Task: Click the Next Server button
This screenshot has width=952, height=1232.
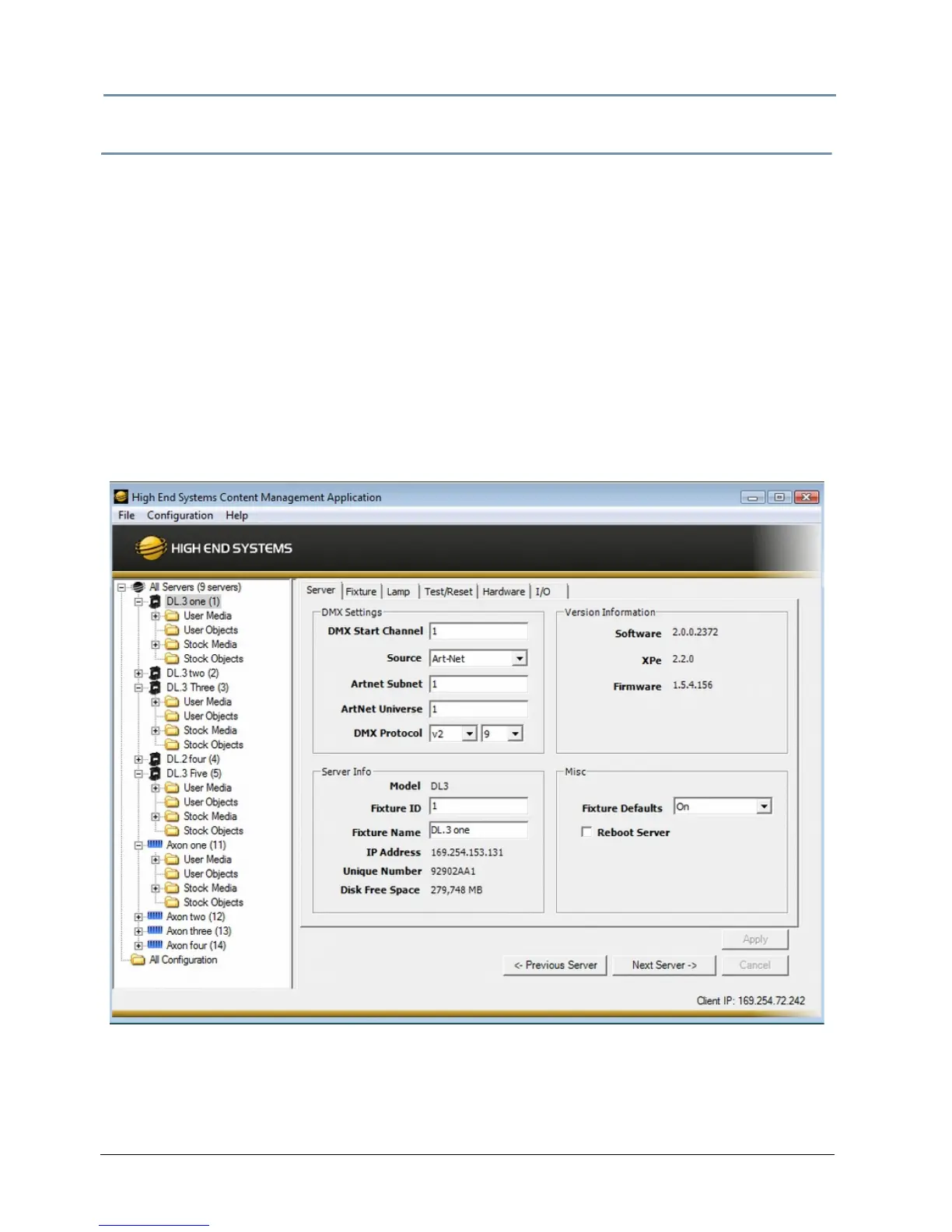Action: 663,965
